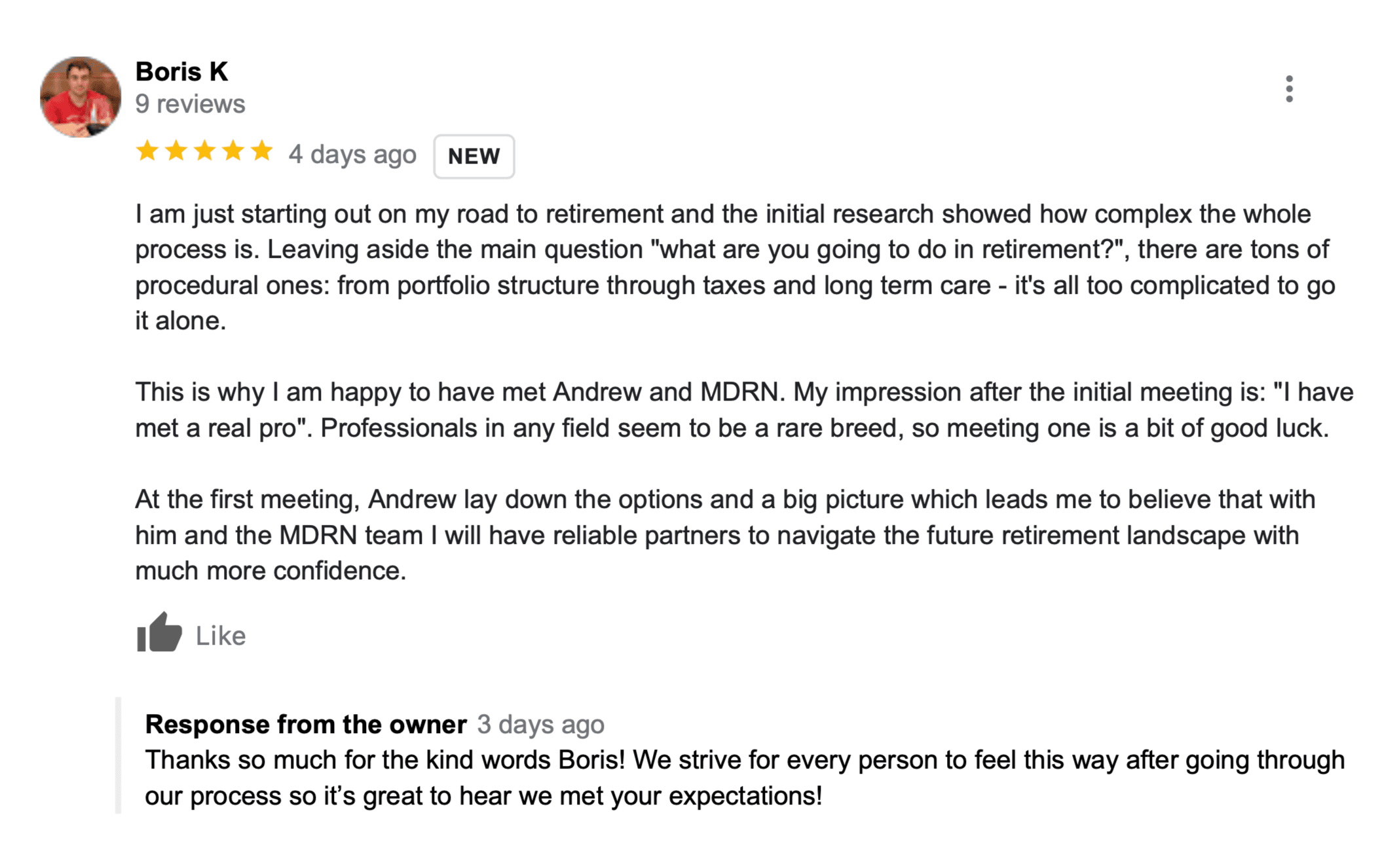1378x868 pixels.
Task: View Boris K's '9 reviews' link
Action: click(x=190, y=104)
